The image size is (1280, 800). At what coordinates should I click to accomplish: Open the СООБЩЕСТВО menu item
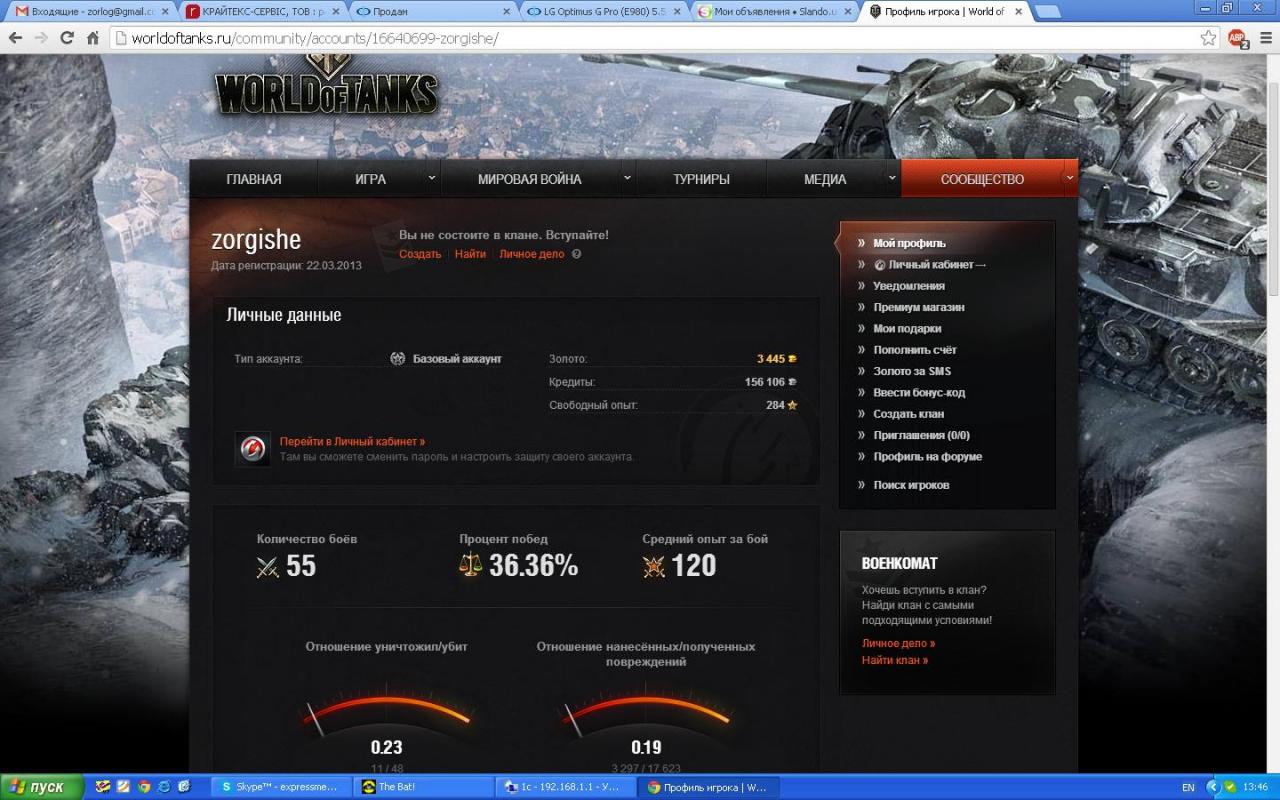click(982, 179)
